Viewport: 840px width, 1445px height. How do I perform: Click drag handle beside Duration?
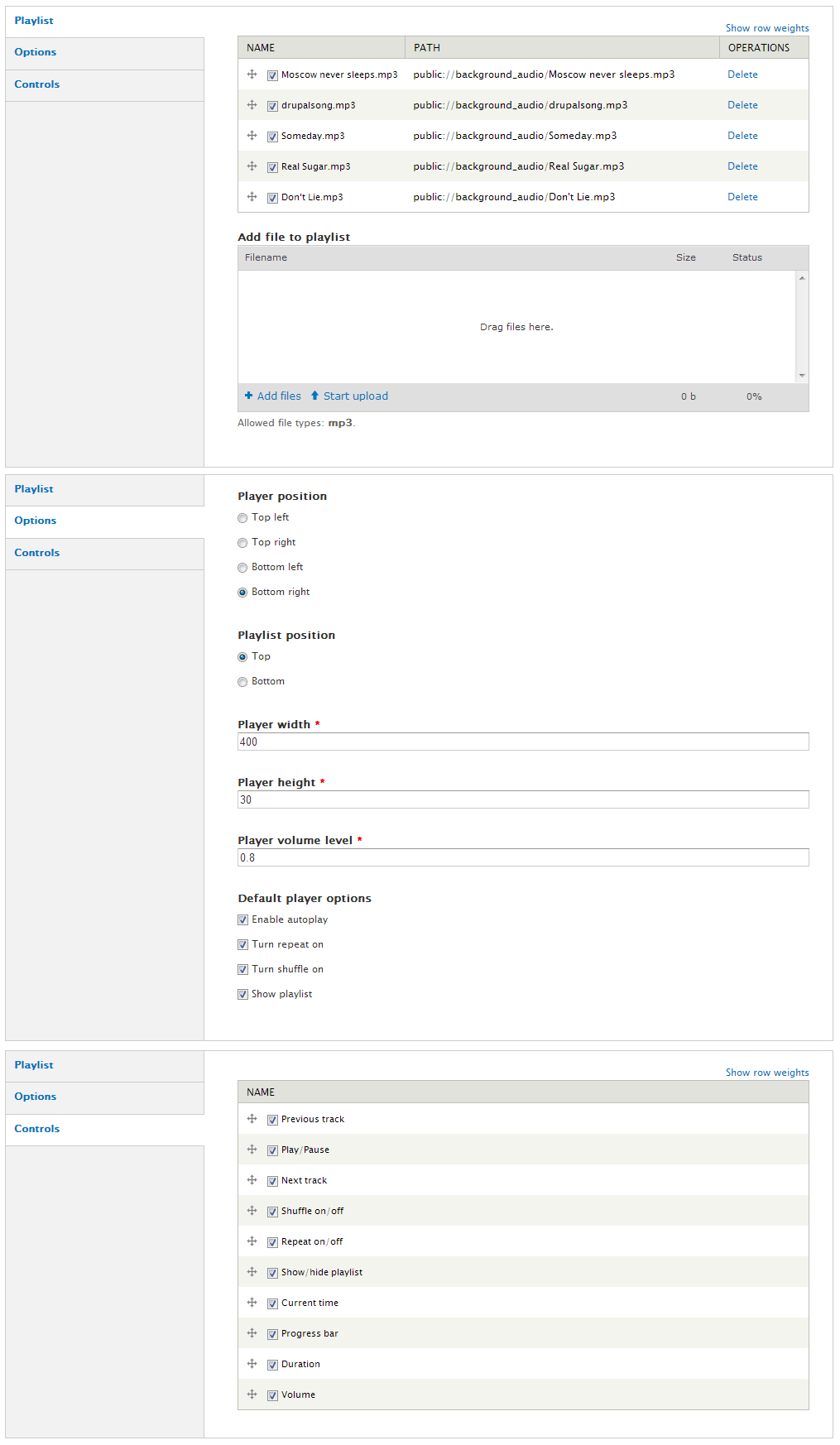[252, 1364]
